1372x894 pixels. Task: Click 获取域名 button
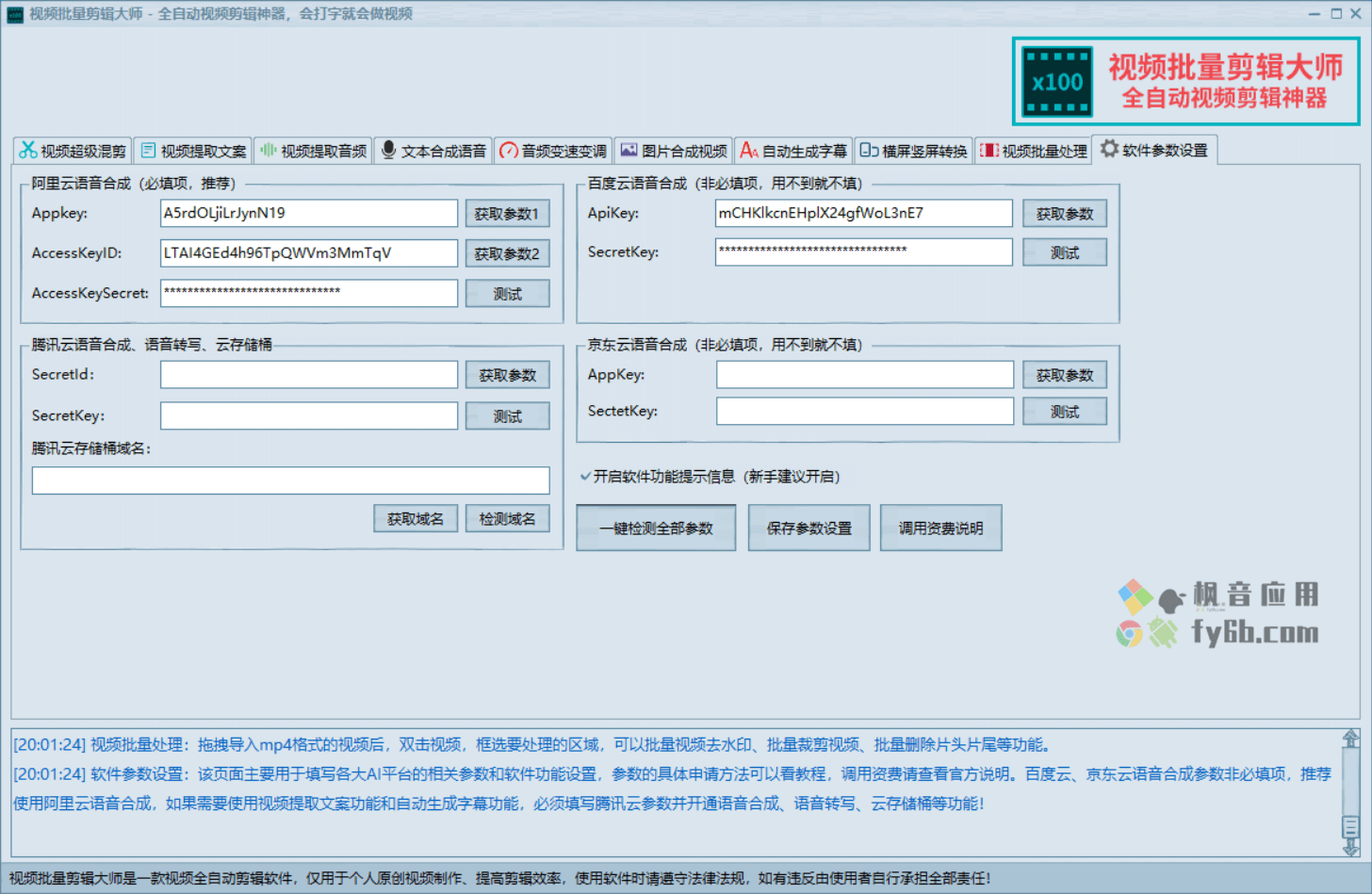tap(416, 519)
